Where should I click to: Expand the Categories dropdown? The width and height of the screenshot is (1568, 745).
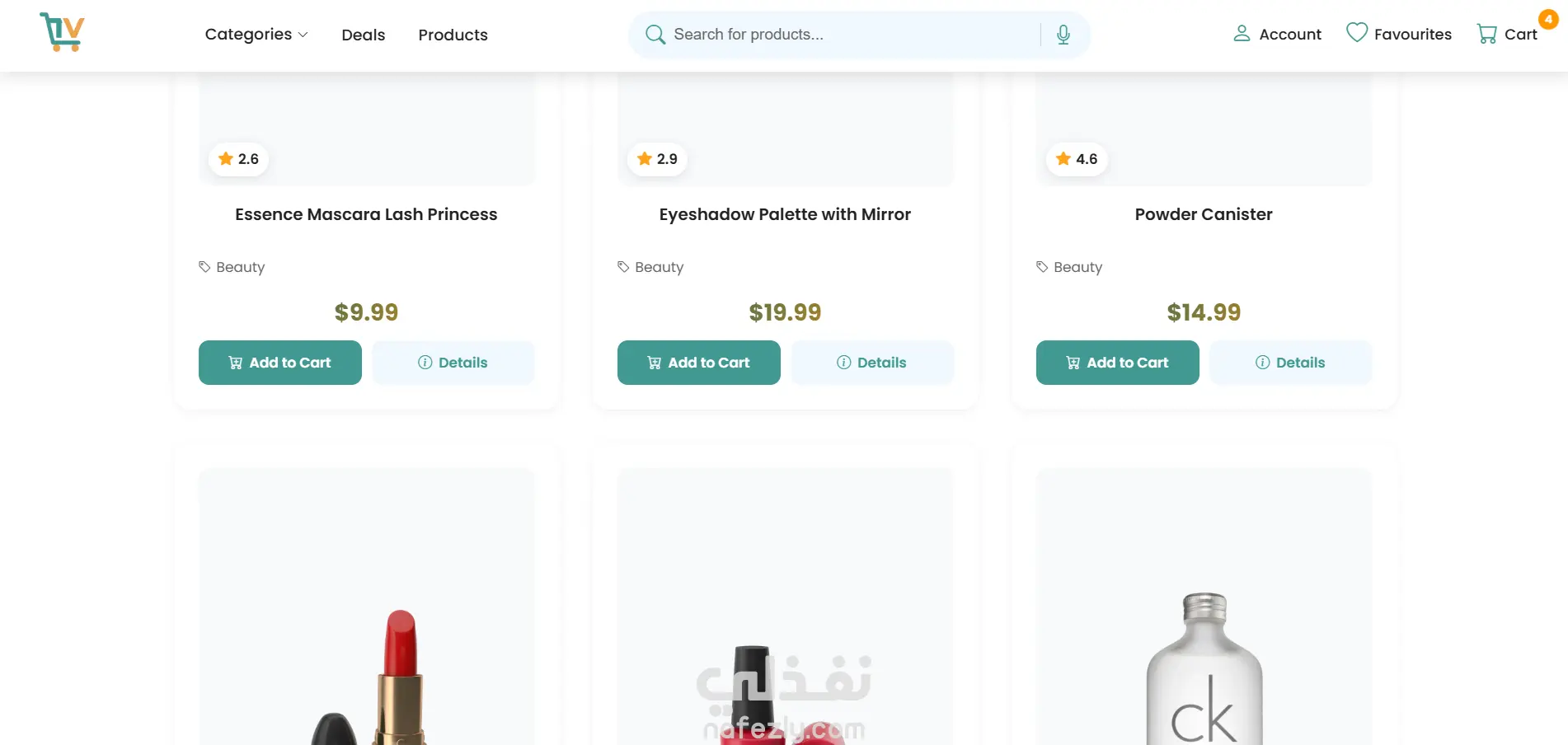tap(256, 35)
